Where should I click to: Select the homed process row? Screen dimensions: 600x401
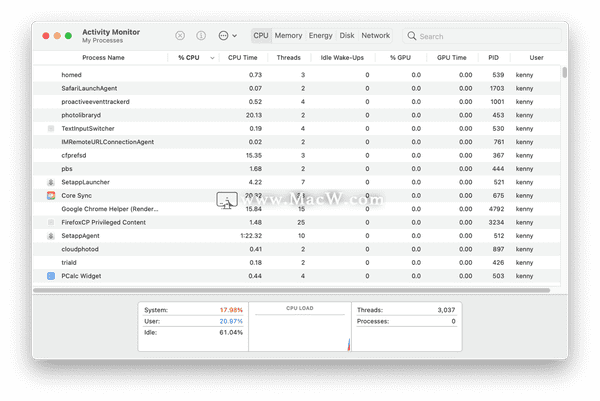point(297,75)
